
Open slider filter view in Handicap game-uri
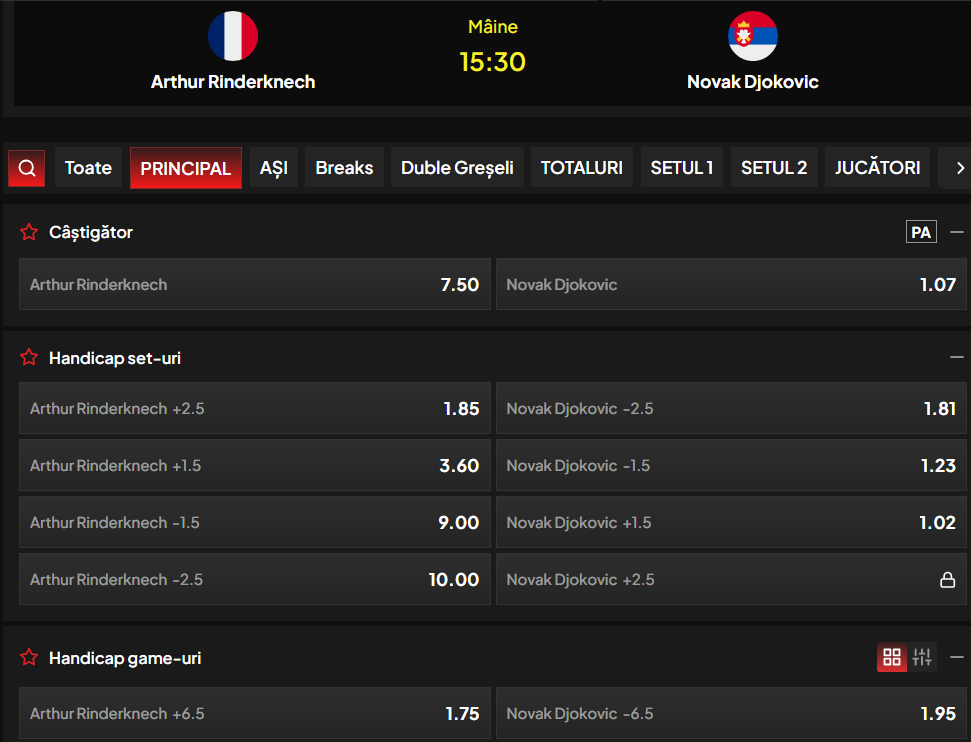coord(921,657)
